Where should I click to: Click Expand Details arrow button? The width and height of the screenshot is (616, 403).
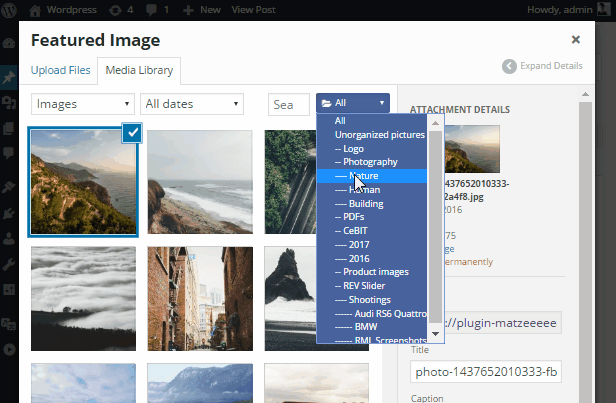[542, 66]
